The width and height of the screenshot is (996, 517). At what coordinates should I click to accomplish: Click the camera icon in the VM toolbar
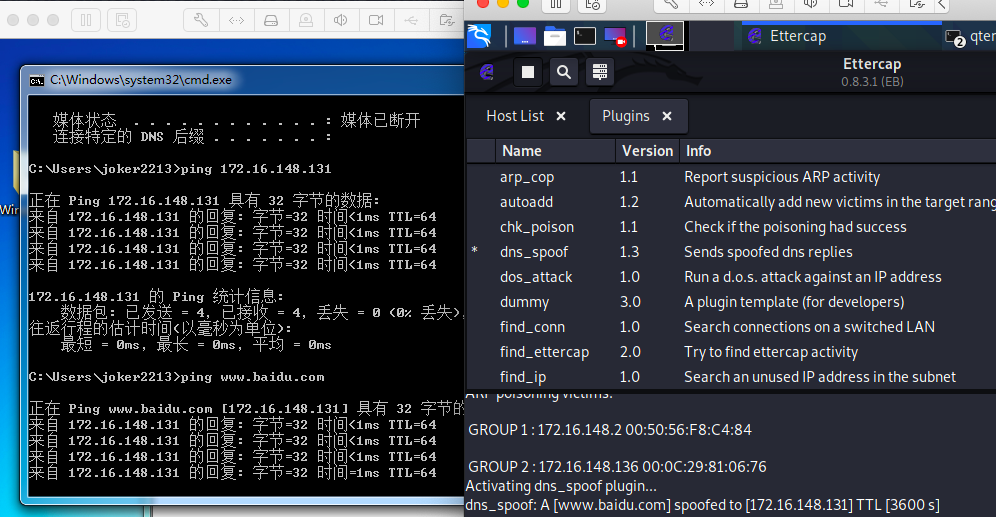376,19
